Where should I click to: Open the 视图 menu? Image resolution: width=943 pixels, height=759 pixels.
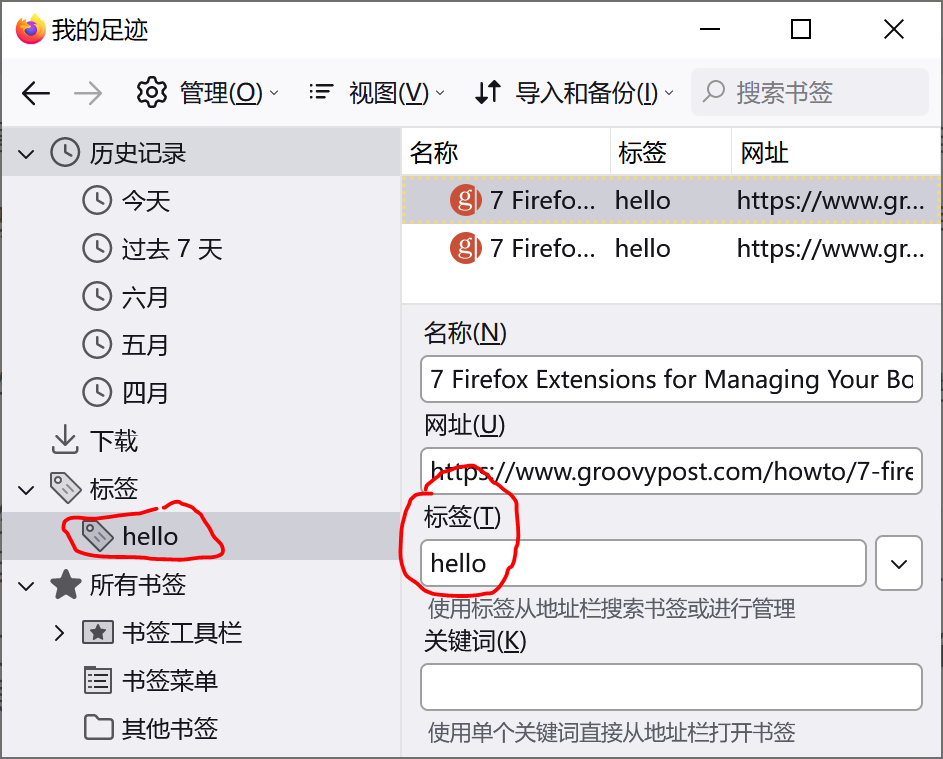[377, 93]
